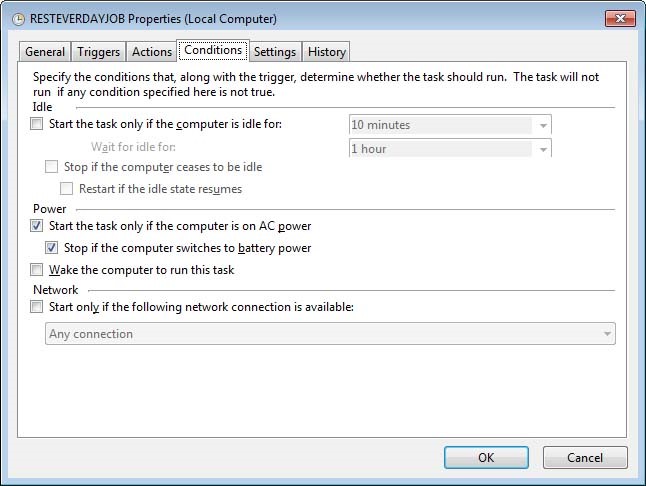Toggle stop if computer ceases to be idle
Screen dimensions: 646x486
(x=52, y=167)
